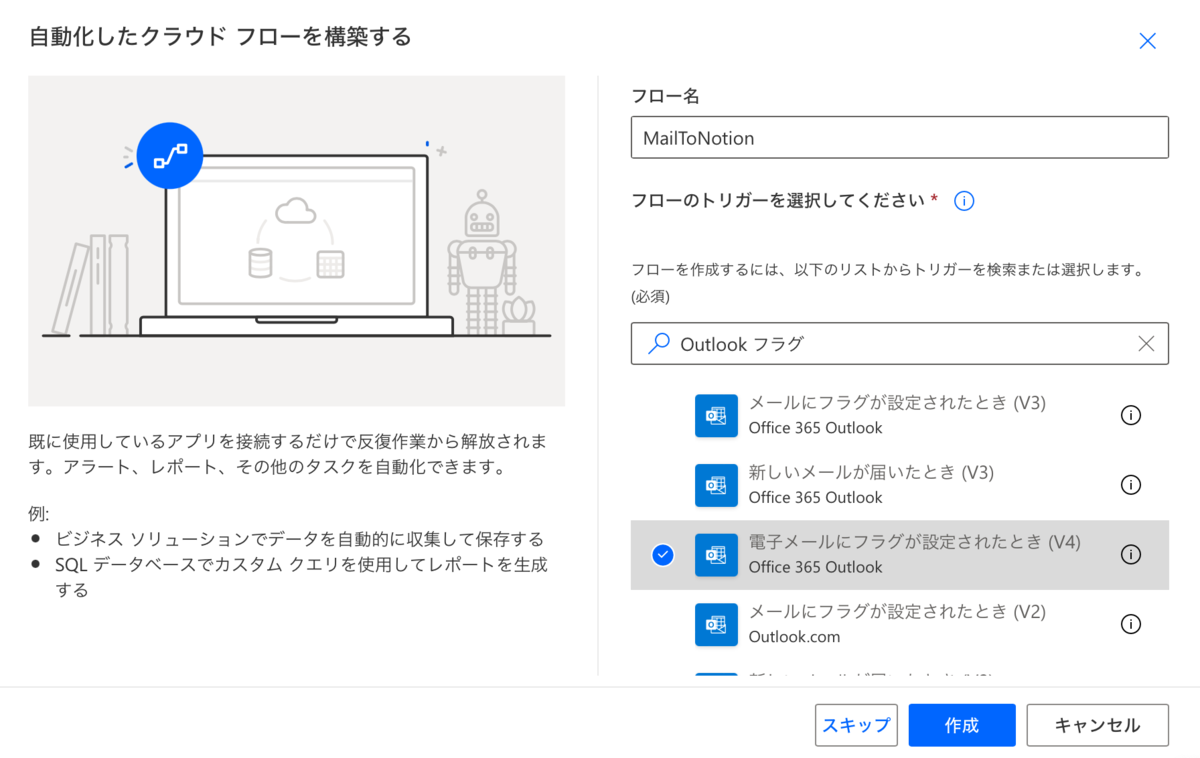Viewport: 1200px width, 758px height.
Task: Focus the trigger search box
Action: pyautogui.click(x=899, y=344)
